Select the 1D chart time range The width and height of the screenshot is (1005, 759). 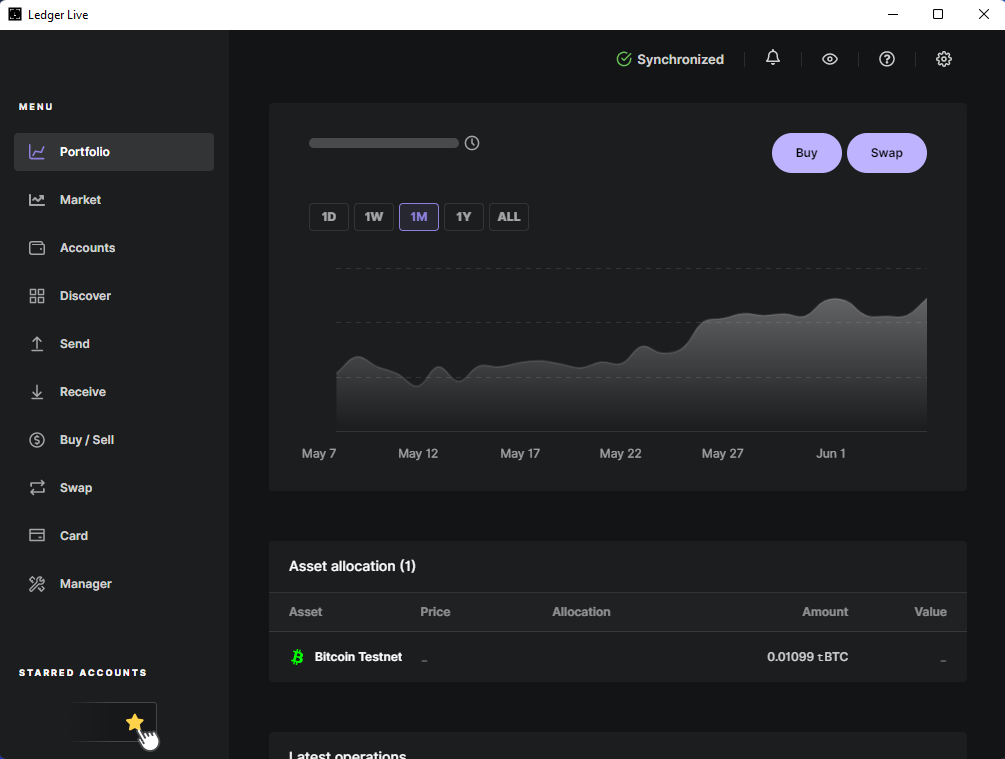pyautogui.click(x=328, y=217)
